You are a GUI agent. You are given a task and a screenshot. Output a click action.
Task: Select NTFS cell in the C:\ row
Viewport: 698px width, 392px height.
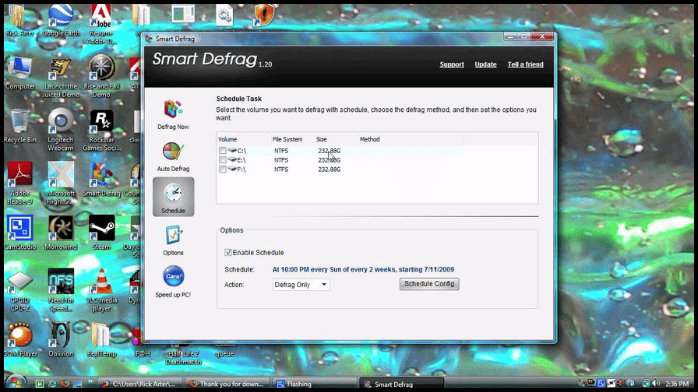(x=281, y=151)
